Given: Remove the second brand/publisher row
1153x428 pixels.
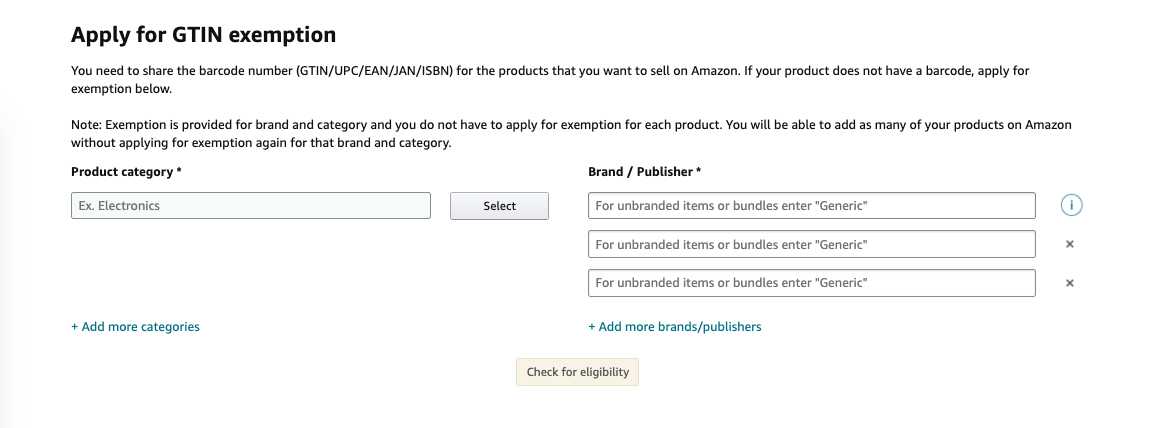Looking at the screenshot, I should [x=1070, y=244].
